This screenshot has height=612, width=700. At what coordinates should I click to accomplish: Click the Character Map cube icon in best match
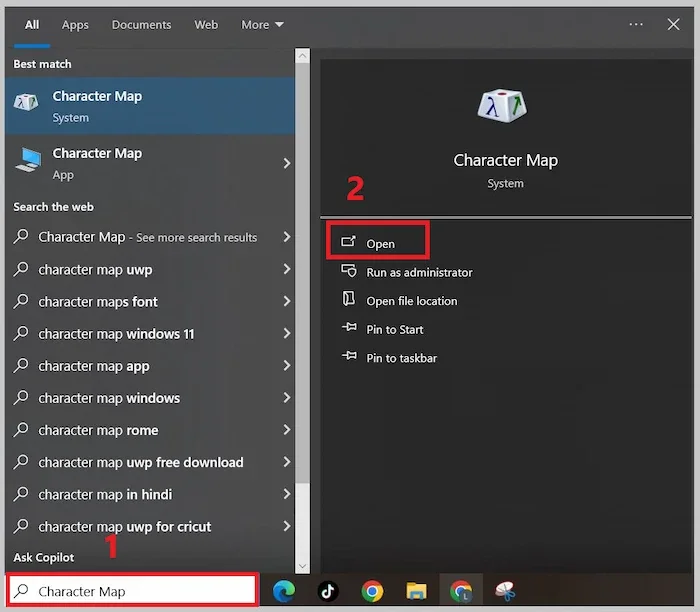[x=26, y=102]
